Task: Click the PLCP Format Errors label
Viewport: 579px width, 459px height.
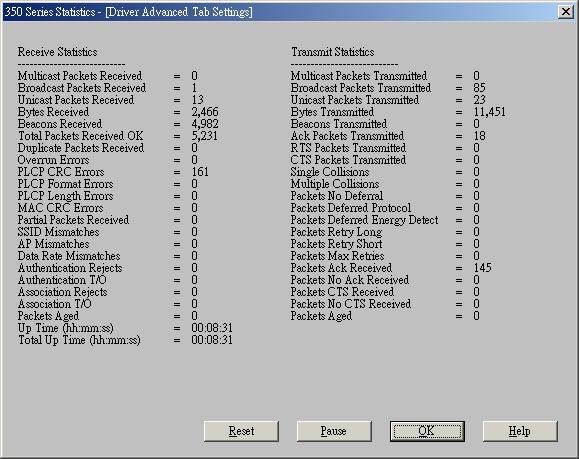Action: pos(65,184)
